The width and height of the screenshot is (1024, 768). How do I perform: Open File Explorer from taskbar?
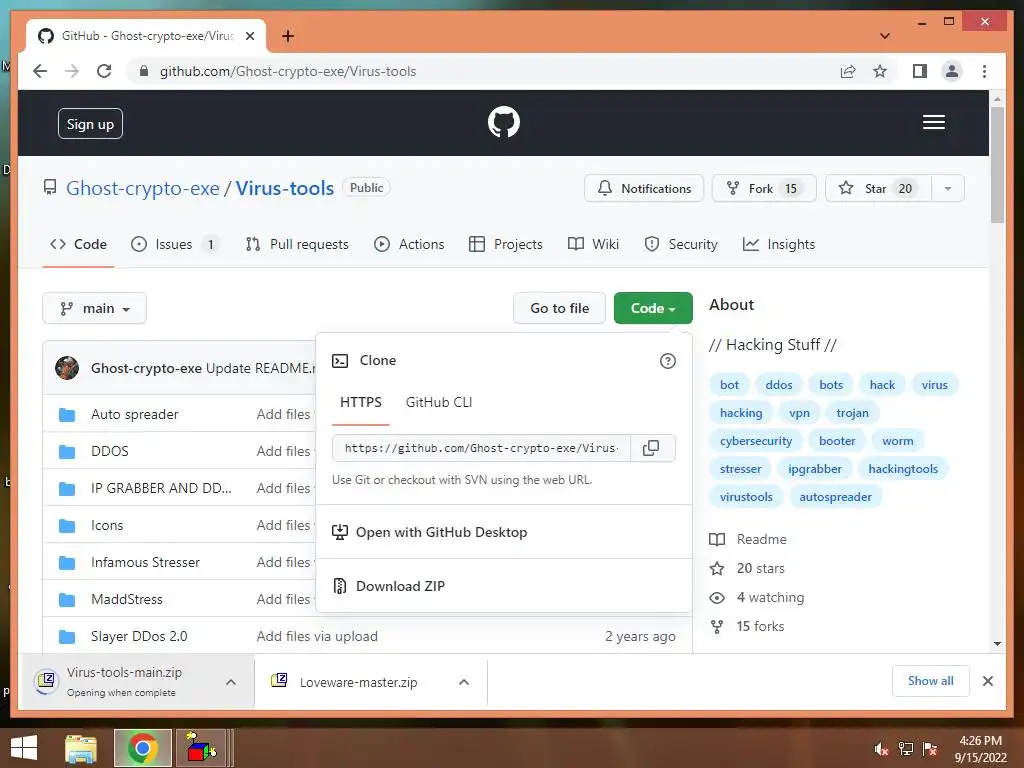click(81, 748)
